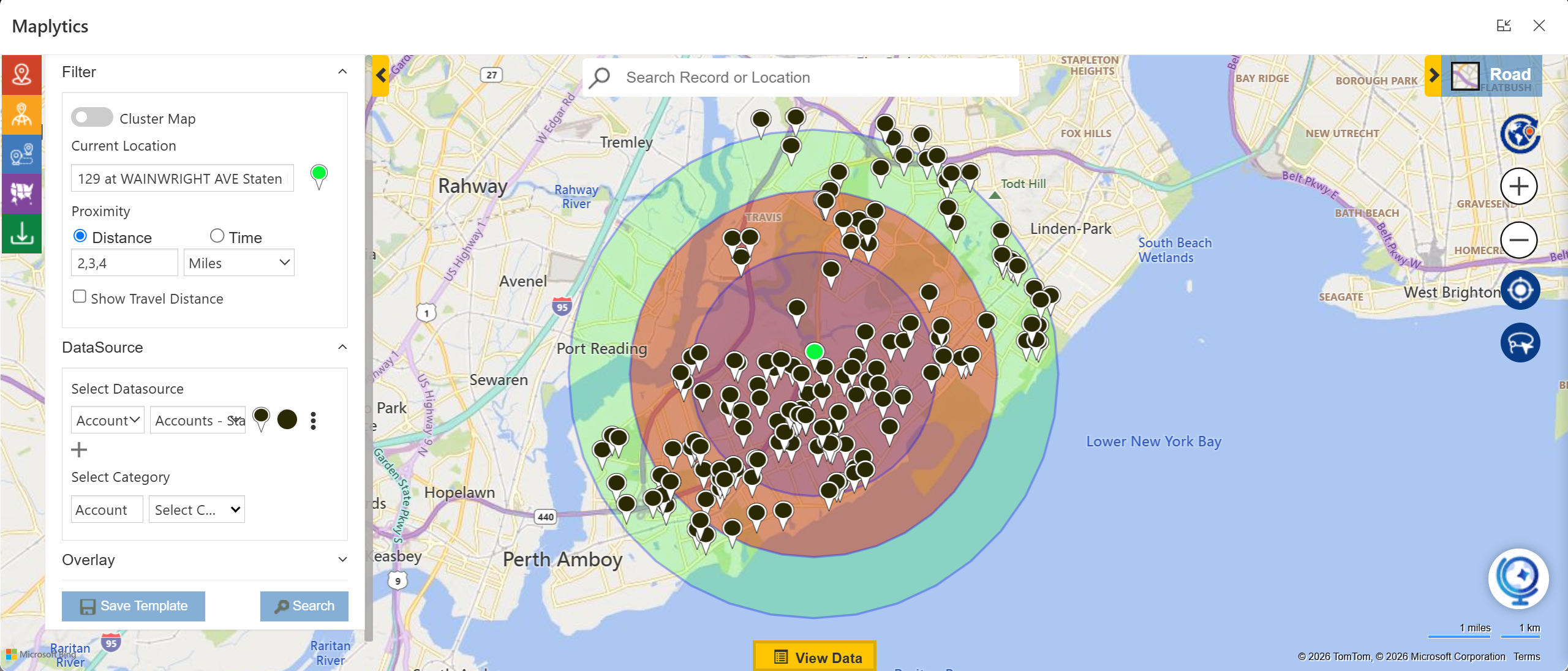The height and width of the screenshot is (671, 1568).
Task: Collapse the Filter section
Action: 342,72
